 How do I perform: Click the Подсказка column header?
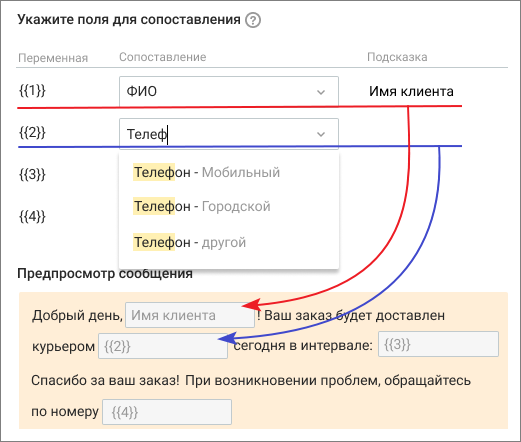point(397,57)
